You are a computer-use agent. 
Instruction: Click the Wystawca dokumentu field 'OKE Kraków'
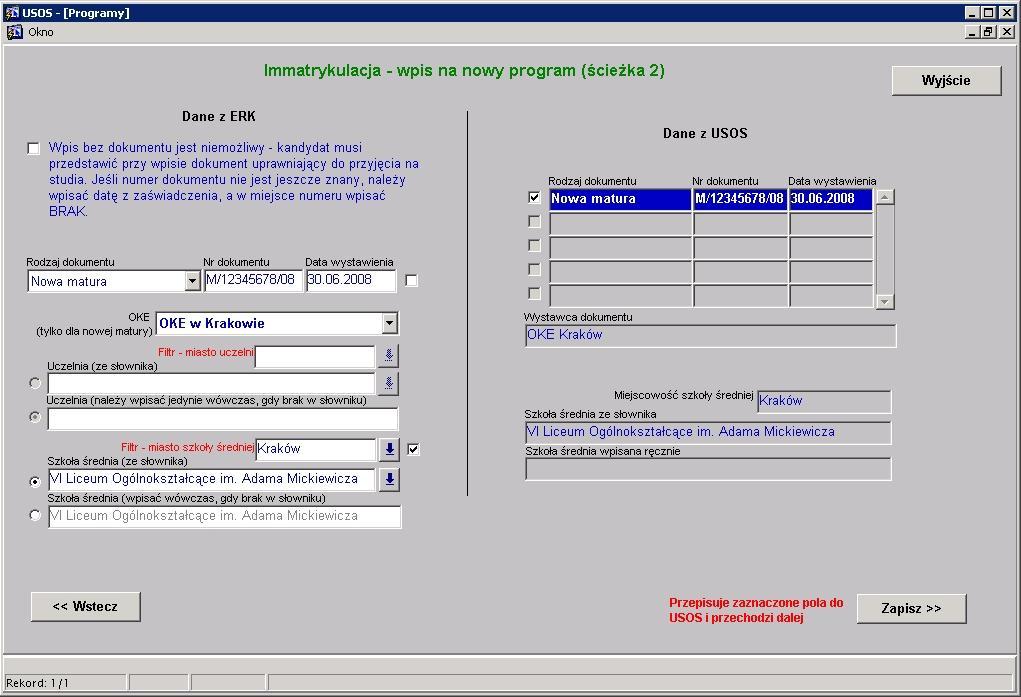[x=710, y=336]
